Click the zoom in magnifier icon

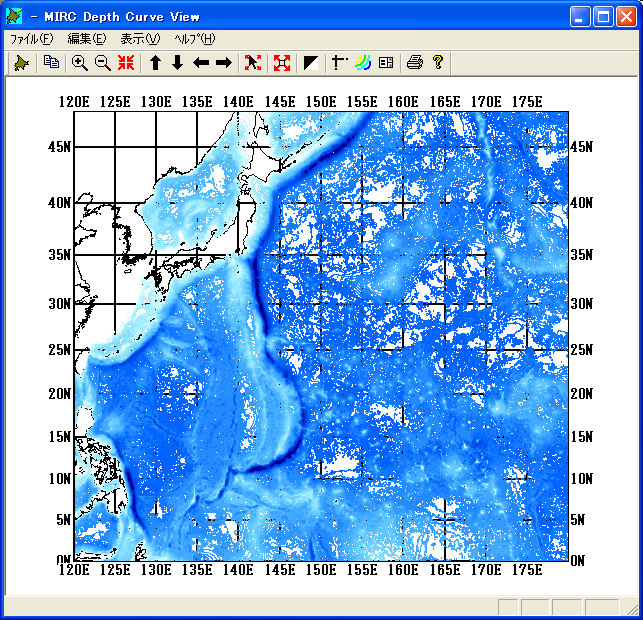(x=80, y=63)
